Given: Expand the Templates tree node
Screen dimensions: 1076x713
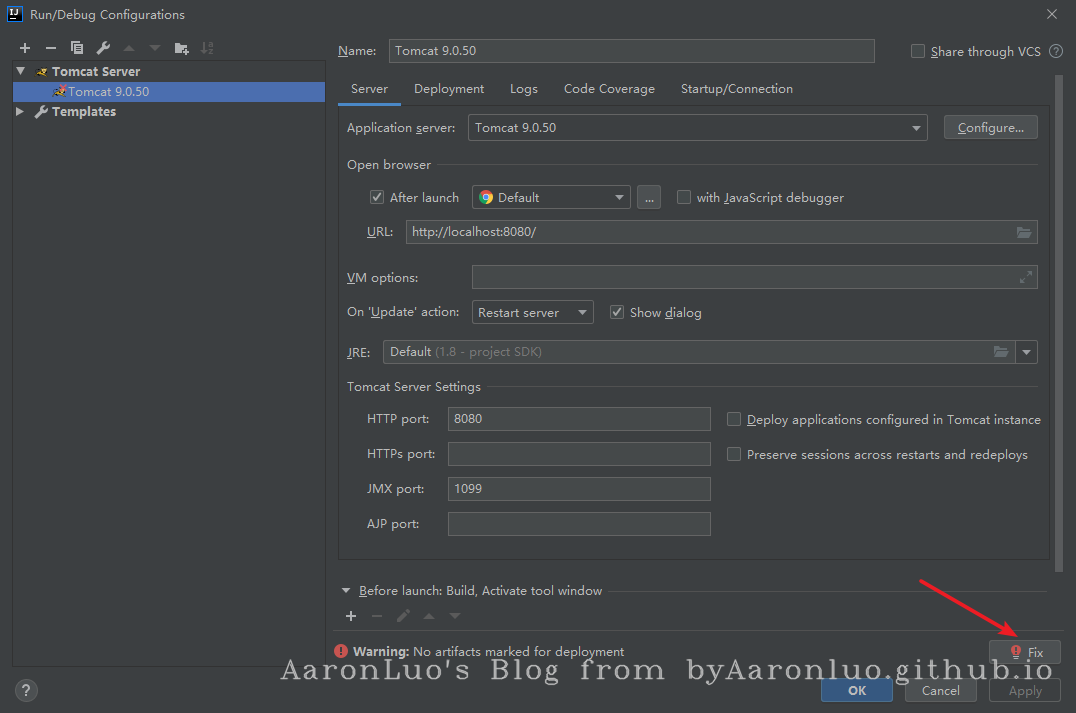Looking at the screenshot, I should pos(20,112).
